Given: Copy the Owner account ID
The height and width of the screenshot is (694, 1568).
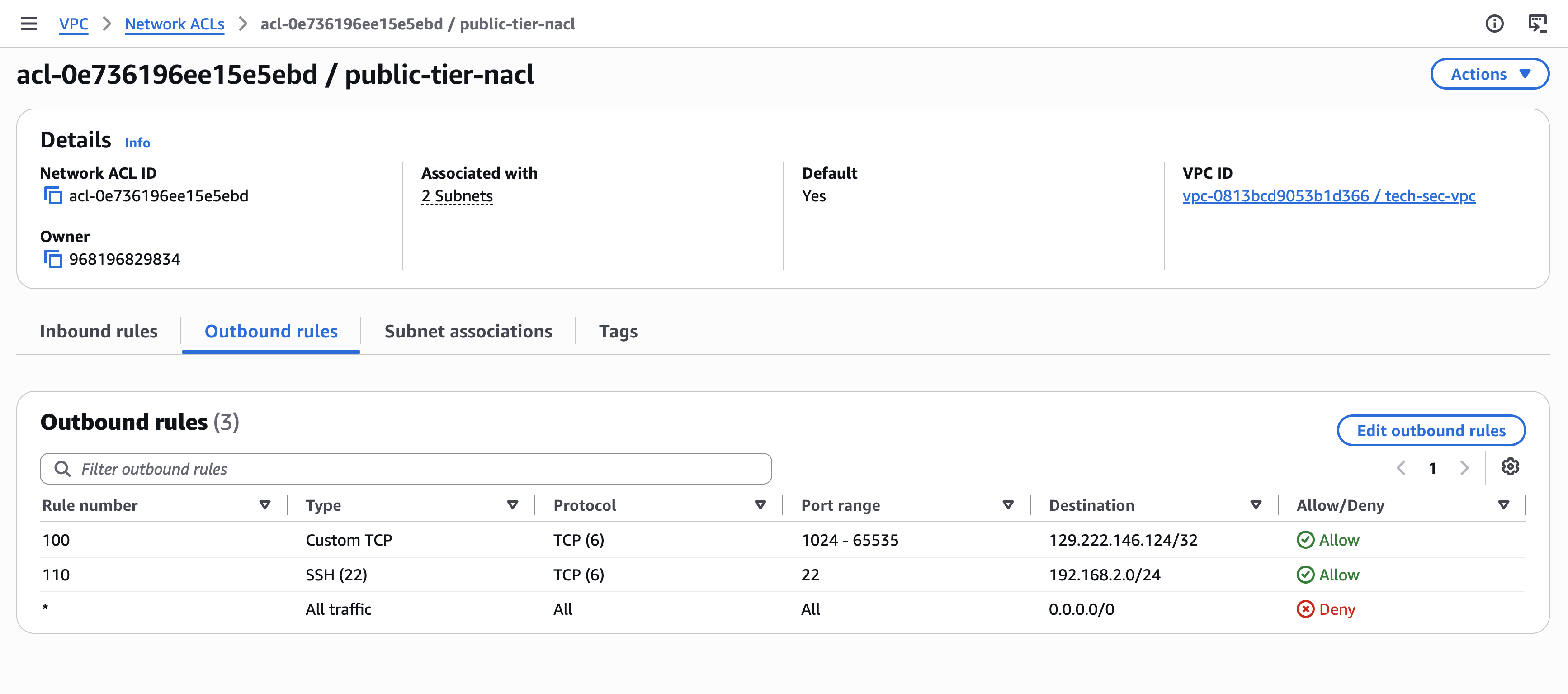Looking at the screenshot, I should [53, 260].
